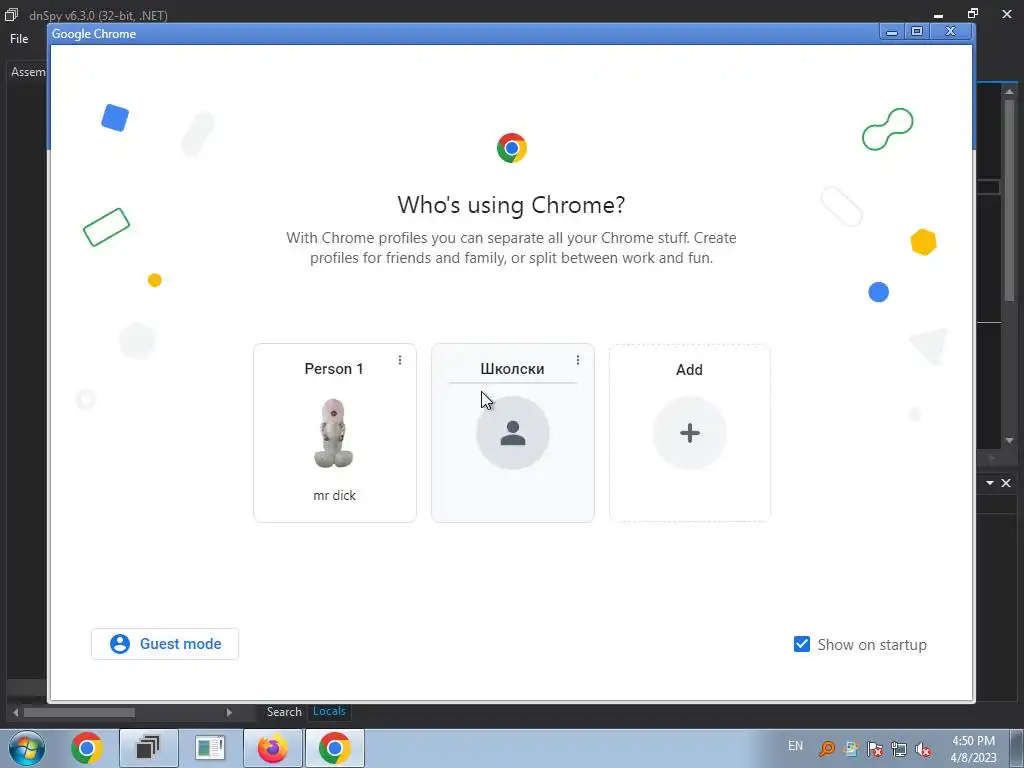Viewport: 1024px width, 768px height.
Task: Close the Google Chrome profile window
Action: point(951,31)
